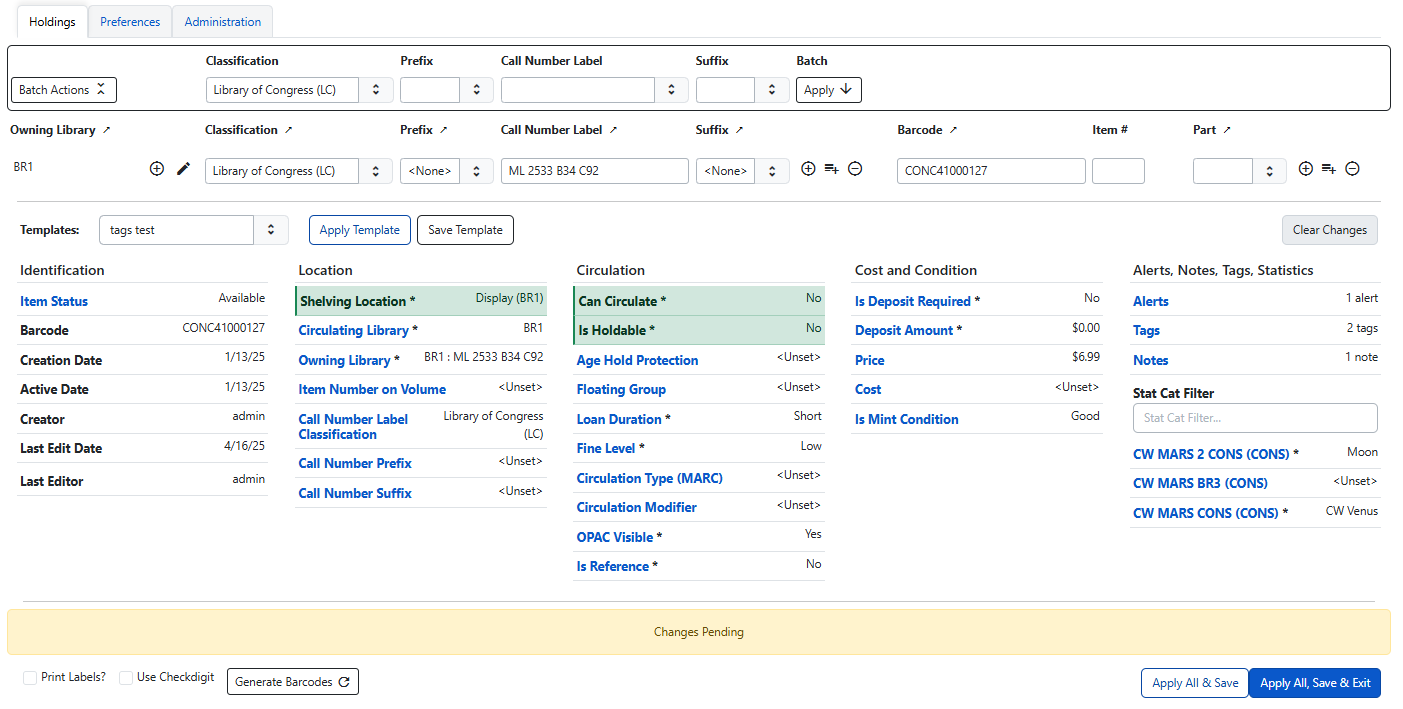Viewport: 1403px width, 709px height.
Task: Click the pencil edit icon beside BR1
Action: tap(183, 169)
